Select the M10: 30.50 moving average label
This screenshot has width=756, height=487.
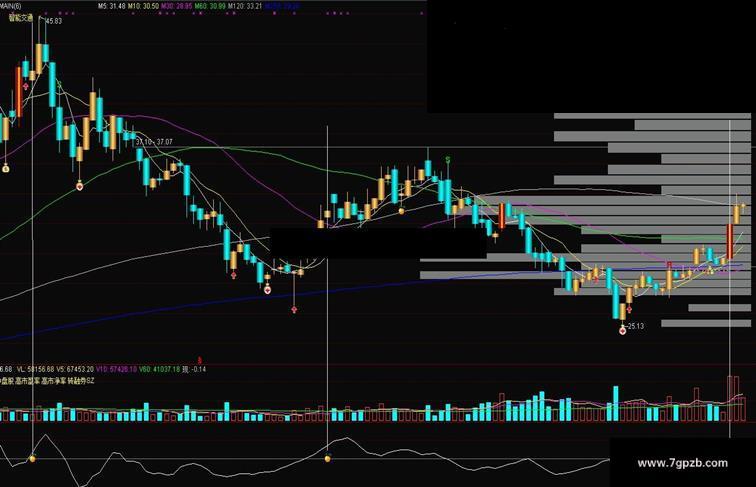click(143, 6)
